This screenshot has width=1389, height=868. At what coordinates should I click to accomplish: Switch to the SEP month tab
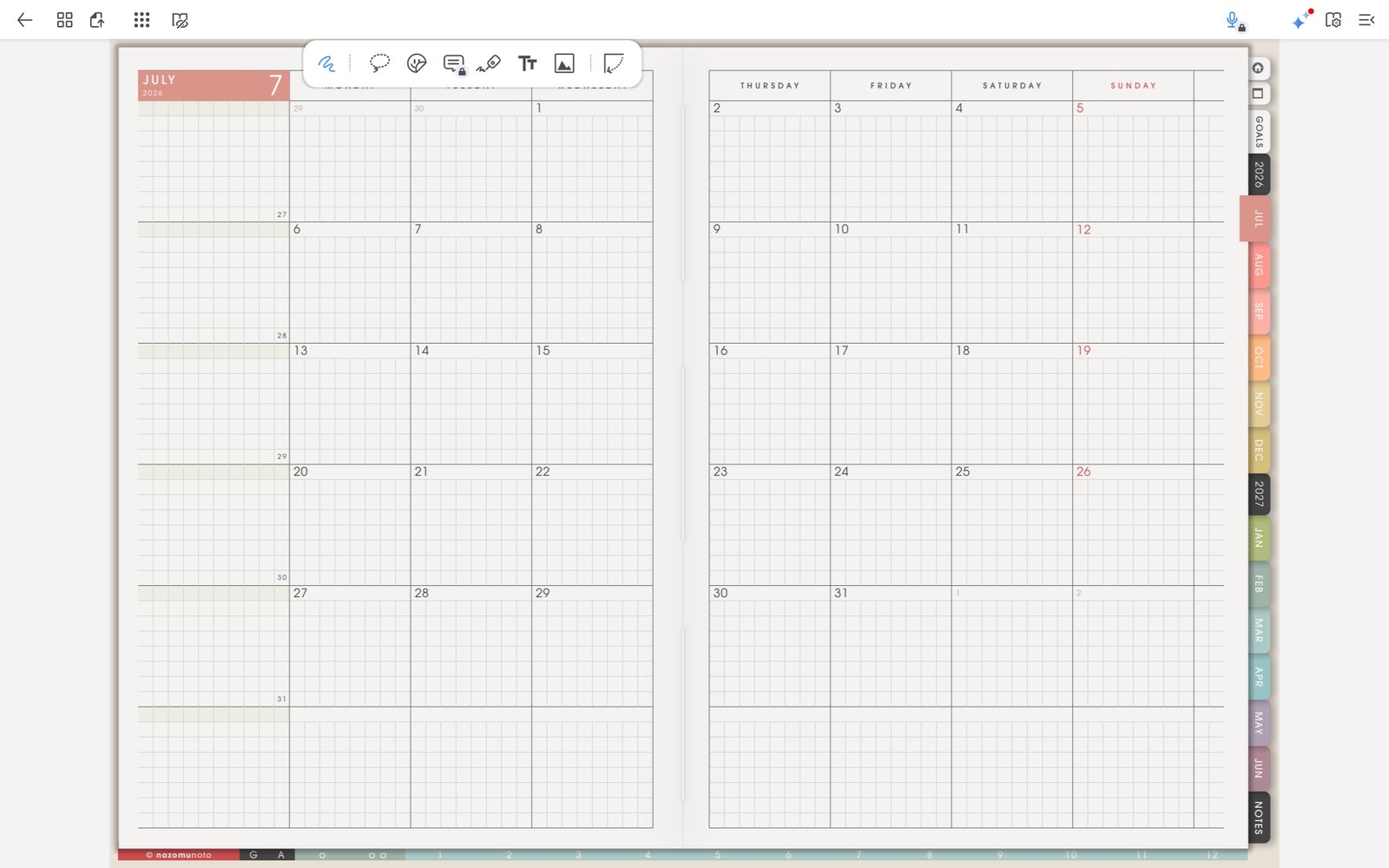tap(1259, 311)
